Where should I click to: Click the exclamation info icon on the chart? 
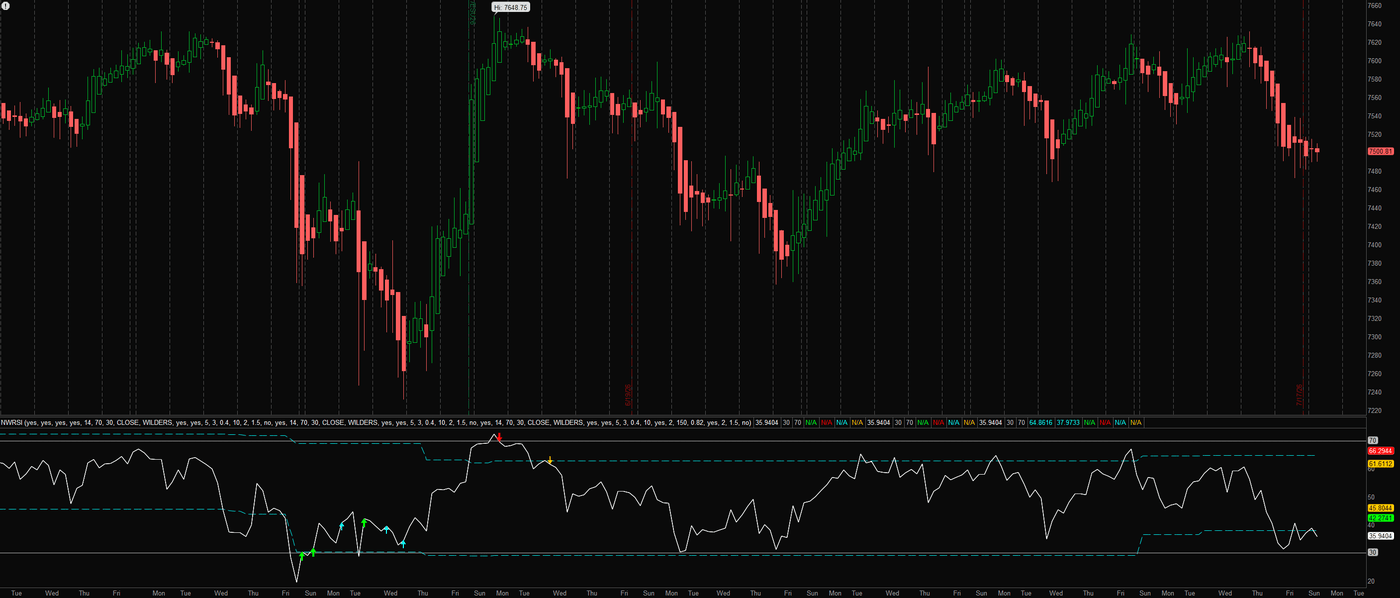pos(5,6)
